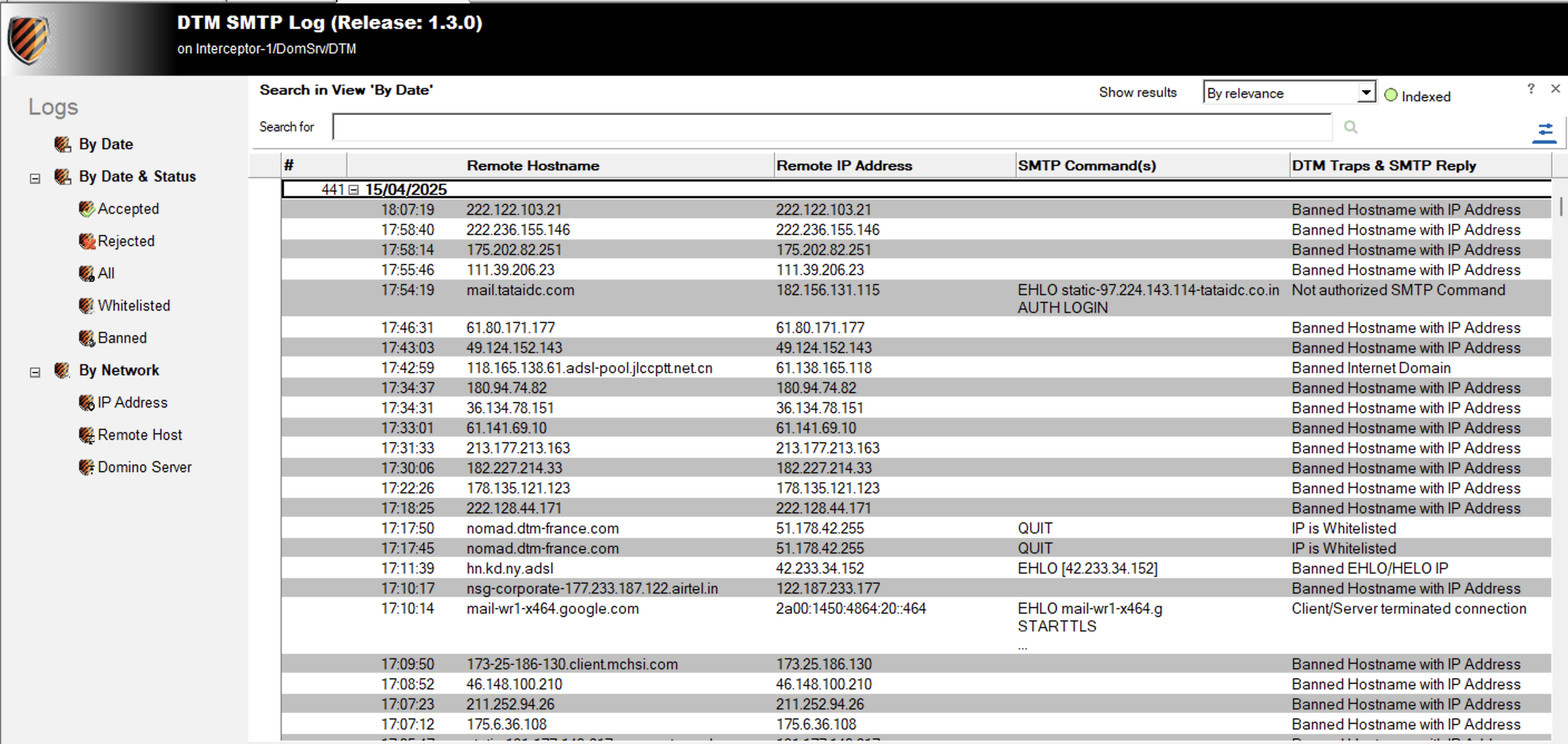Click the Rejected view icon
The image size is (1568, 744).
click(x=86, y=241)
